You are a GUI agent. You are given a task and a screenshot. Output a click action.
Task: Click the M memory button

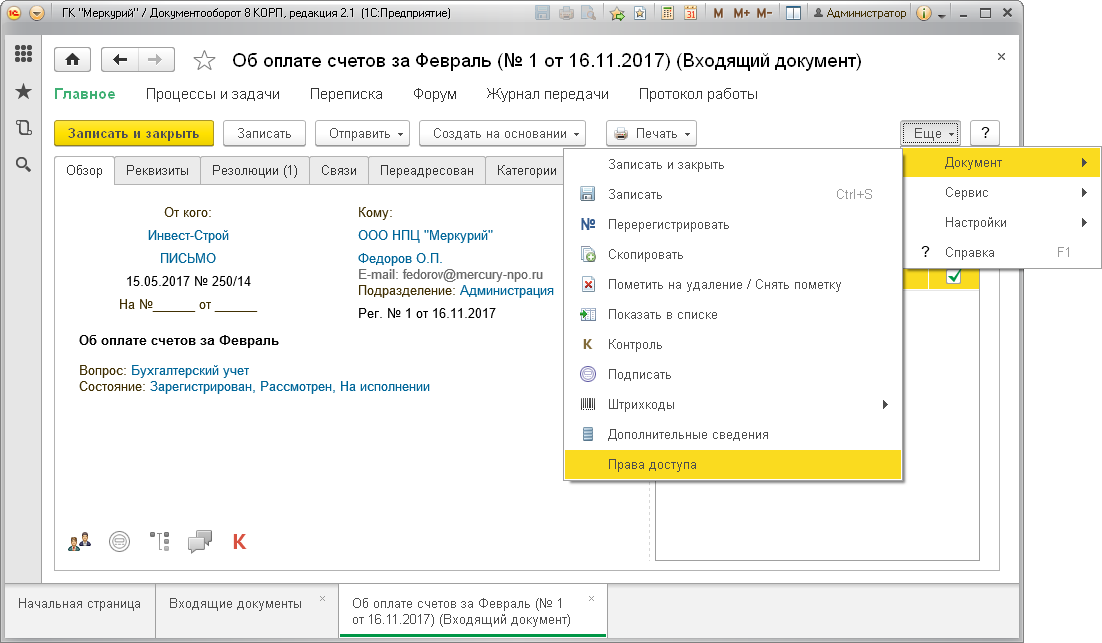[x=718, y=13]
